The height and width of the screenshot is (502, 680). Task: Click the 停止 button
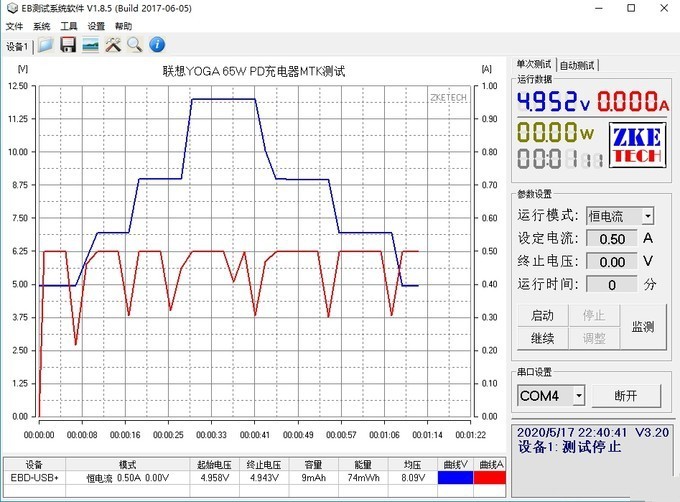[594, 315]
